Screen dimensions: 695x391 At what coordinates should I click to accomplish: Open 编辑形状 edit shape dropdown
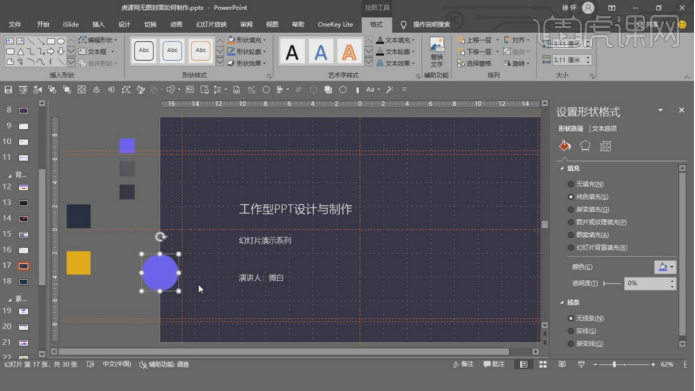click(x=98, y=40)
